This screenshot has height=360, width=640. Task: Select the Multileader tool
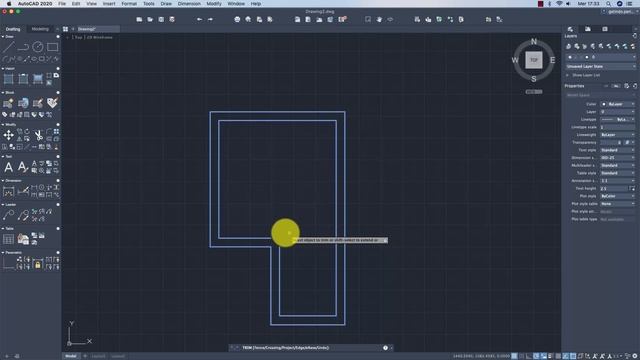pyautogui.click(x=9, y=215)
